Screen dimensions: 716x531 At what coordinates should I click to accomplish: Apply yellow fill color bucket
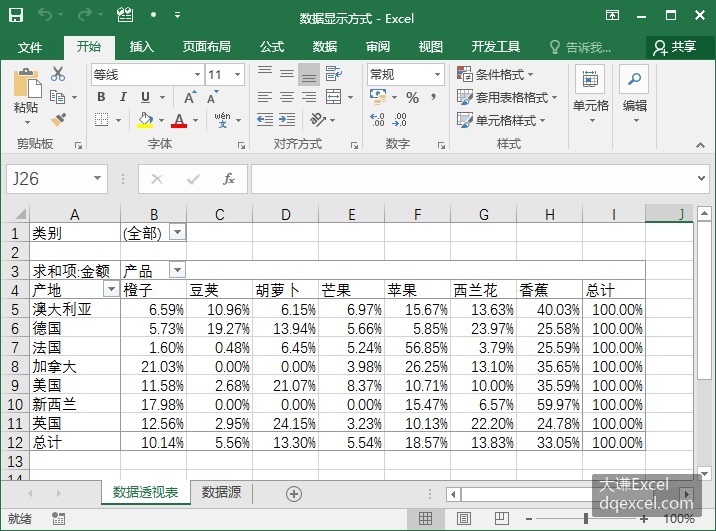click(145, 120)
